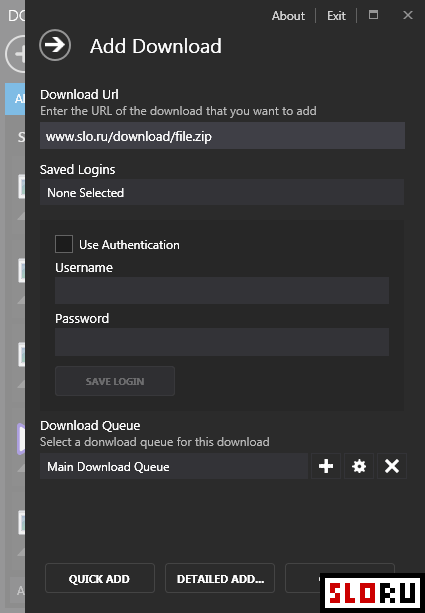This screenshot has height=613, width=425.
Task: Click into the Password text field
Action: tap(222, 342)
